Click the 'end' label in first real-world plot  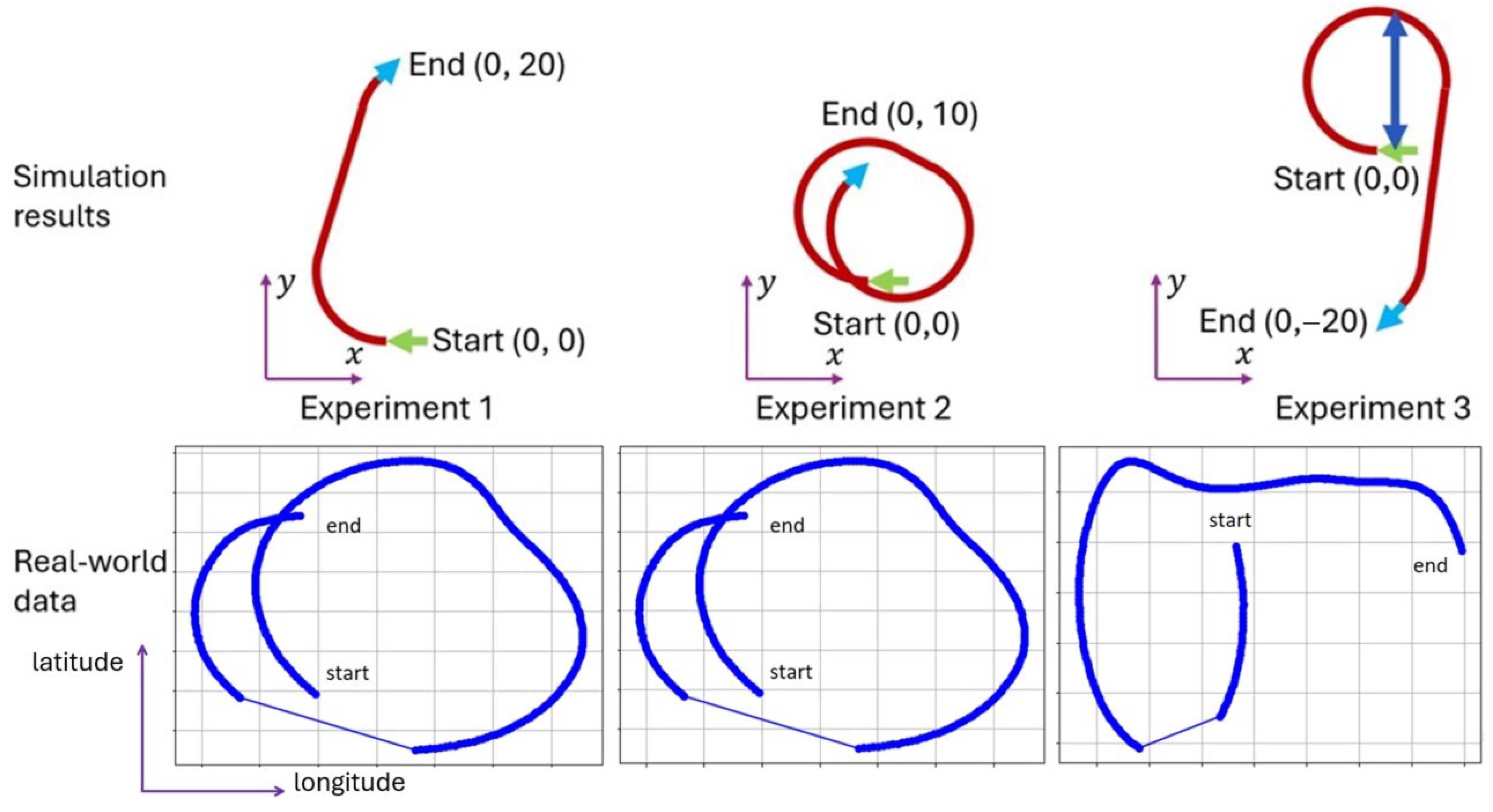(x=344, y=526)
